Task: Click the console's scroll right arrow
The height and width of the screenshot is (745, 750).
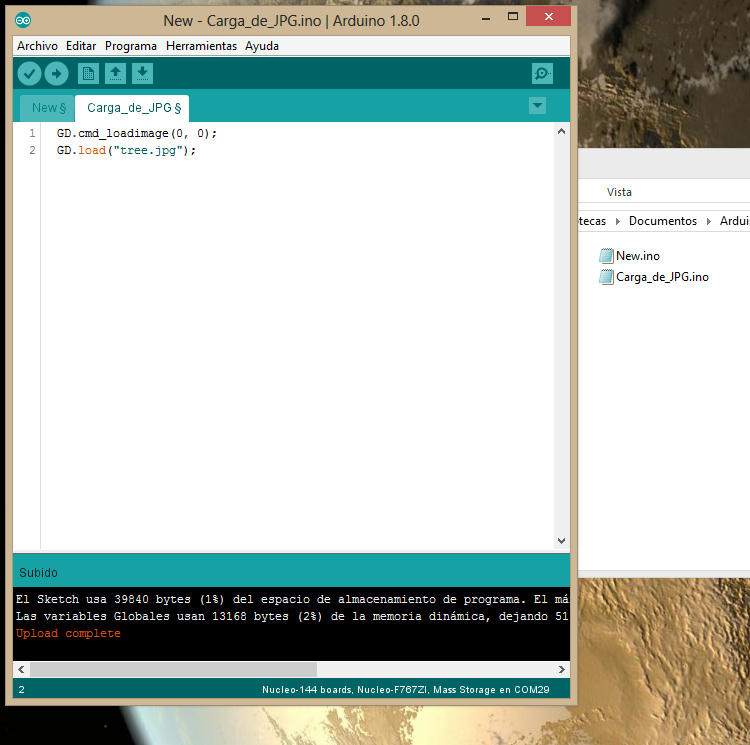Action: pyautogui.click(x=562, y=669)
